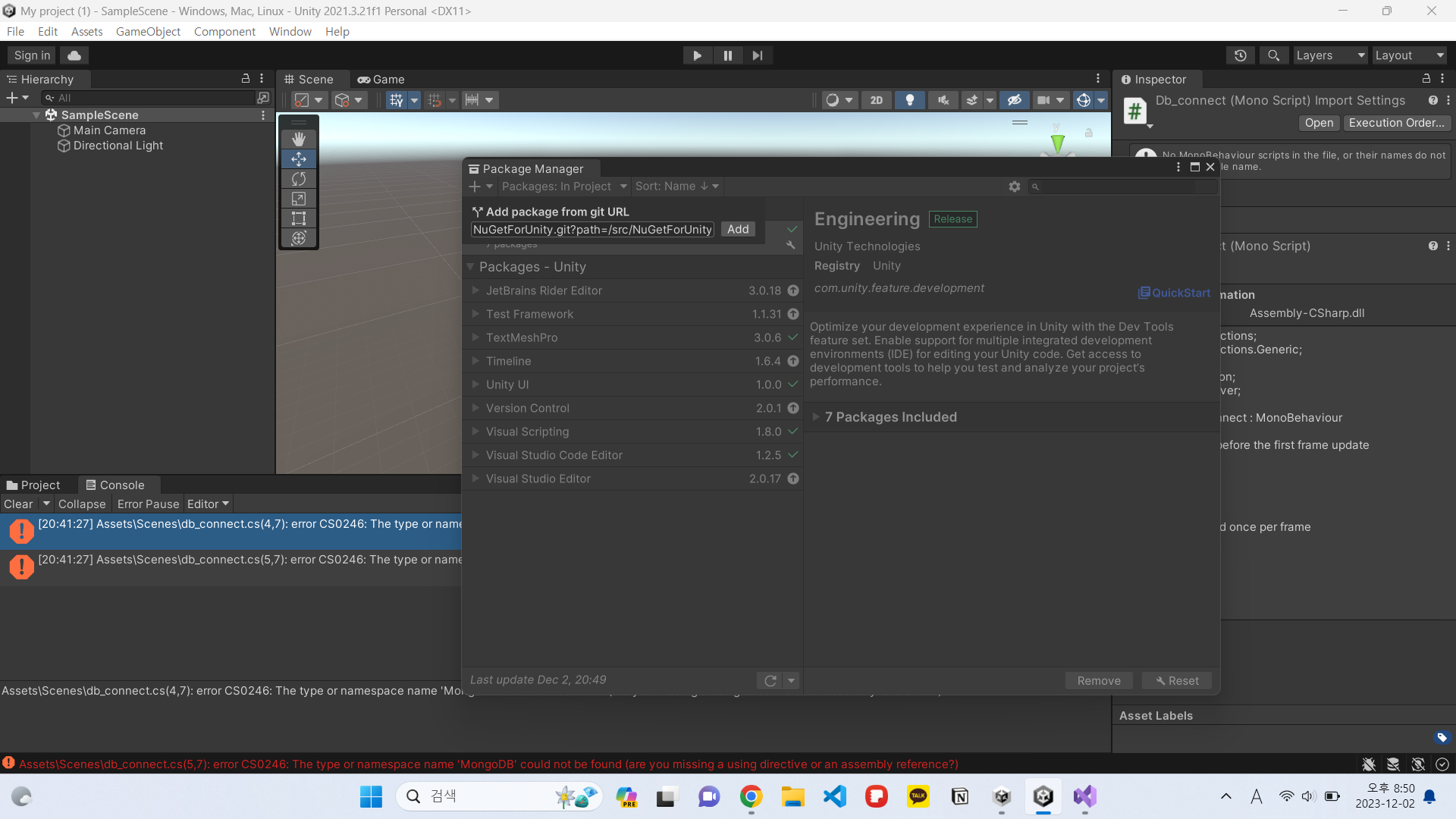Image resolution: width=1456 pixels, height=819 pixels.
Task: Open the Layout dropdown
Action: [x=1409, y=55]
